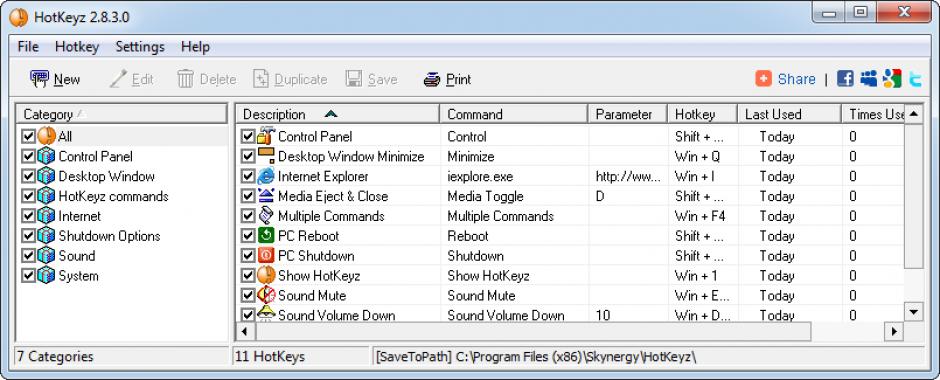Sort by the Parameter column header
Image resolution: width=940 pixels, height=380 pixels.
point(628,114)
